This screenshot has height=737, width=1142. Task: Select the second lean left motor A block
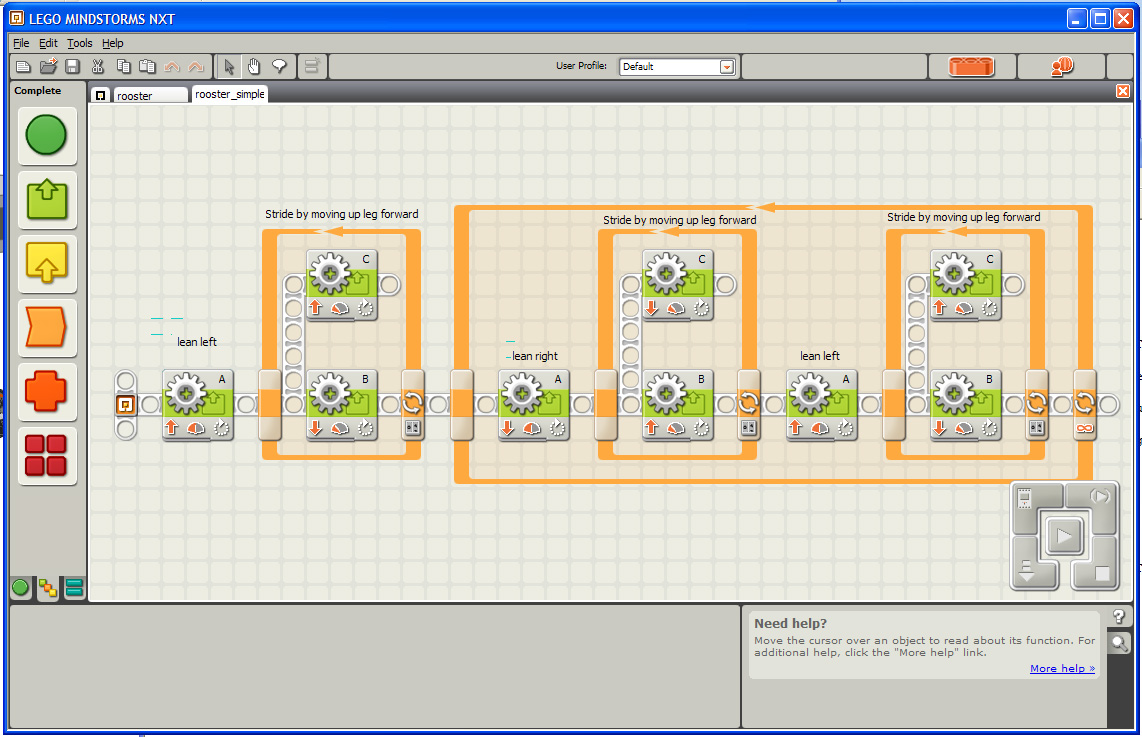point(822,404)
